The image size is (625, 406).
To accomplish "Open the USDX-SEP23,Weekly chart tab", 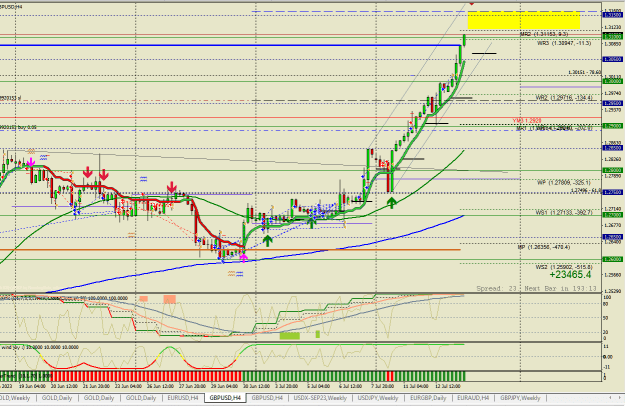I will tap(320, 398).
